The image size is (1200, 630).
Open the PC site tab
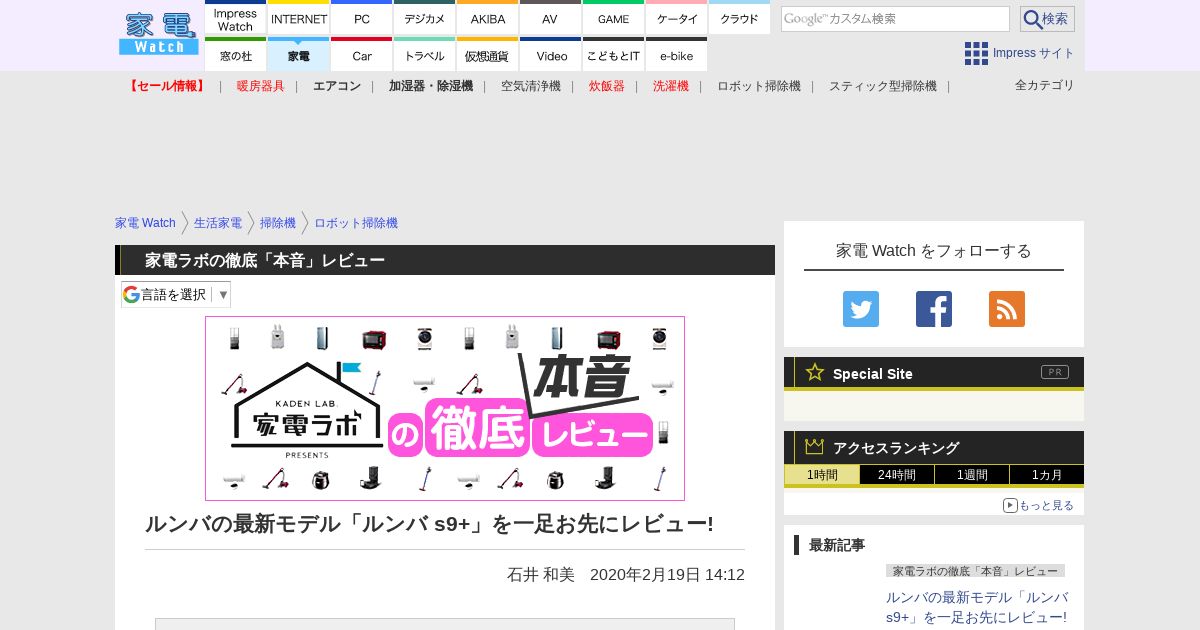pos(362,19)
